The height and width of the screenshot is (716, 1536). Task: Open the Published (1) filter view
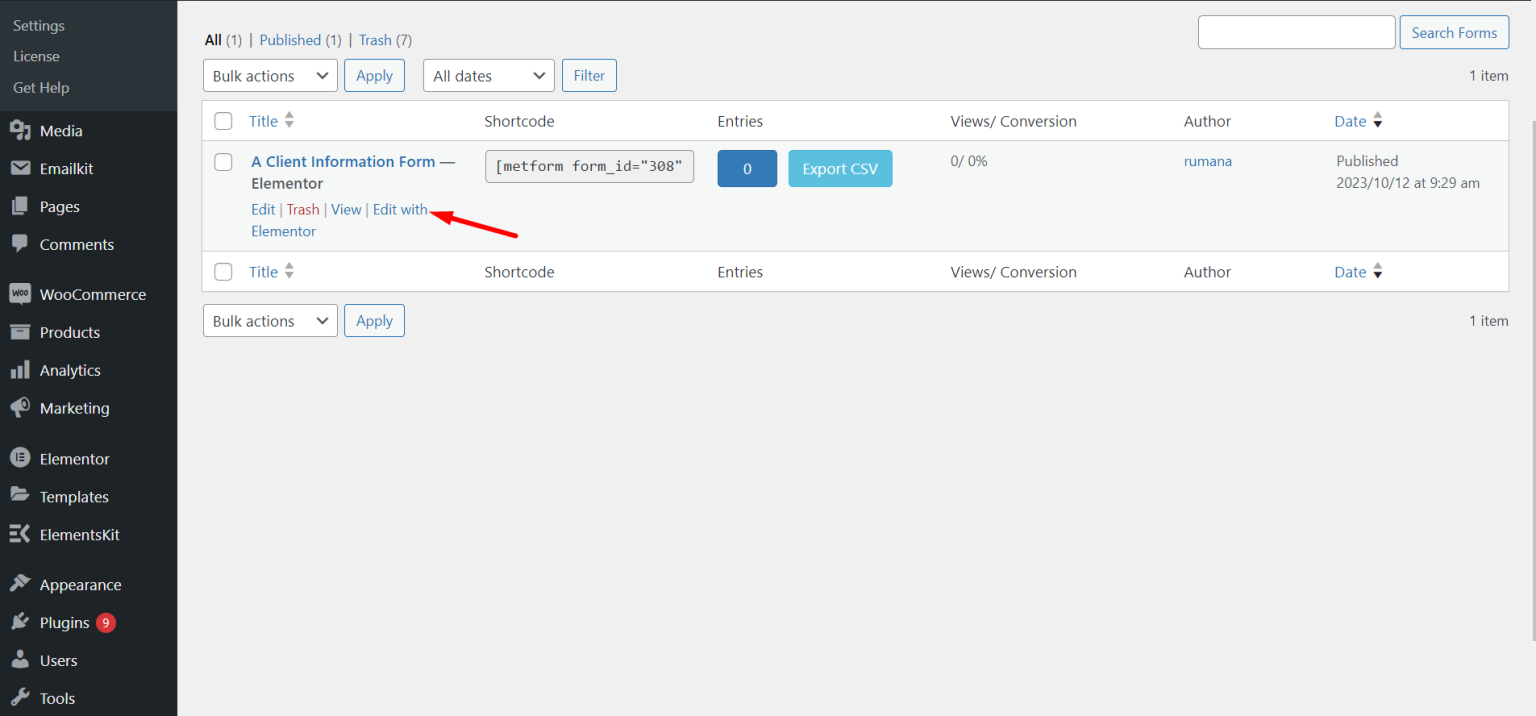(x=290, y=39)
